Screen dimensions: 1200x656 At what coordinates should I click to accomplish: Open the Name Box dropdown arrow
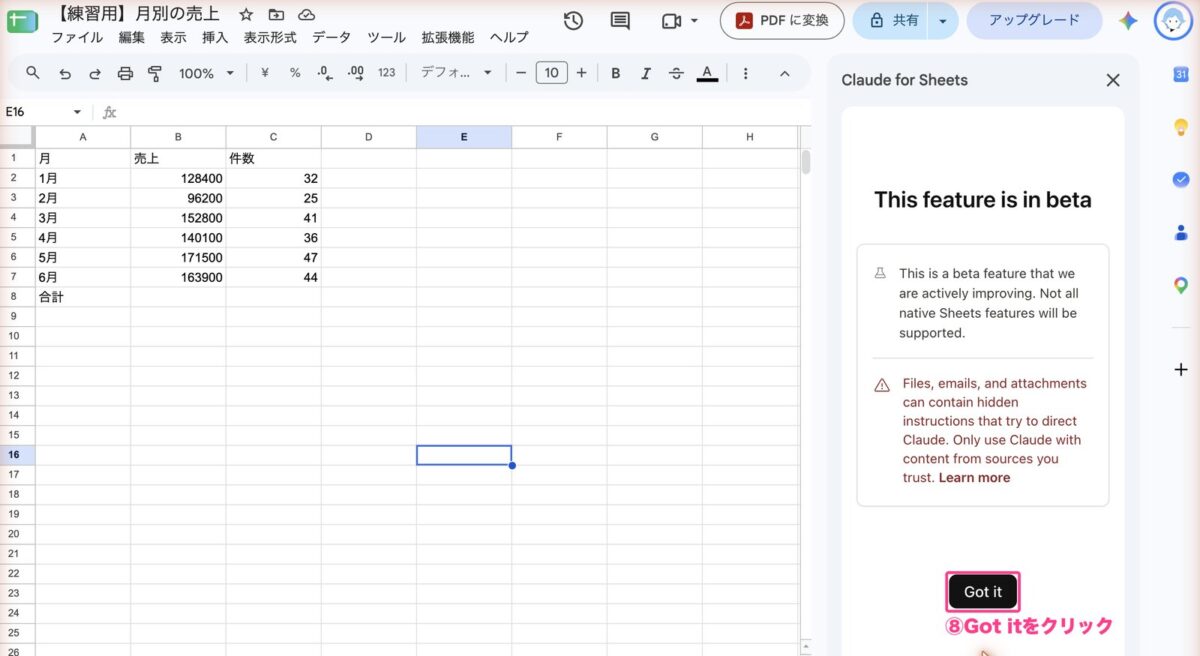[x=77, y=112]
